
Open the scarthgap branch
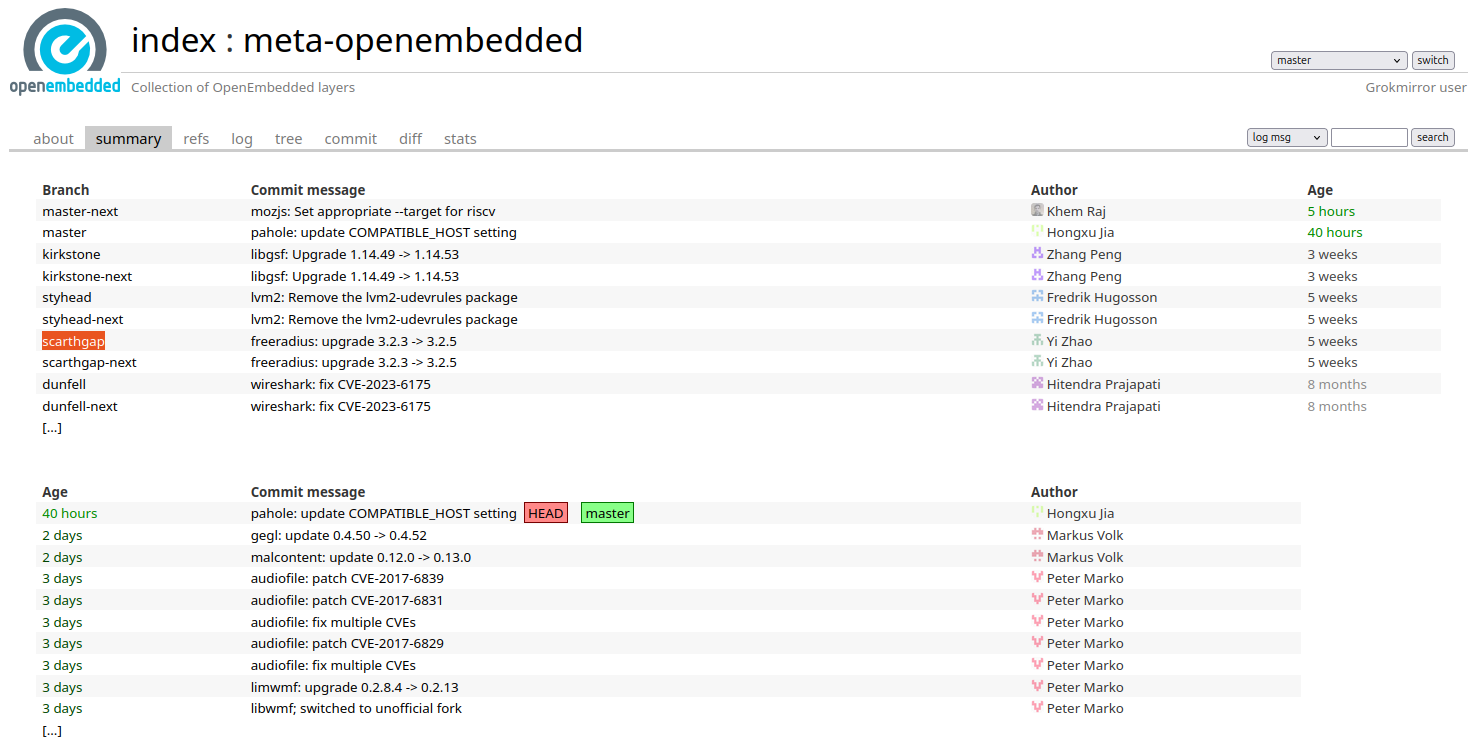72,340
